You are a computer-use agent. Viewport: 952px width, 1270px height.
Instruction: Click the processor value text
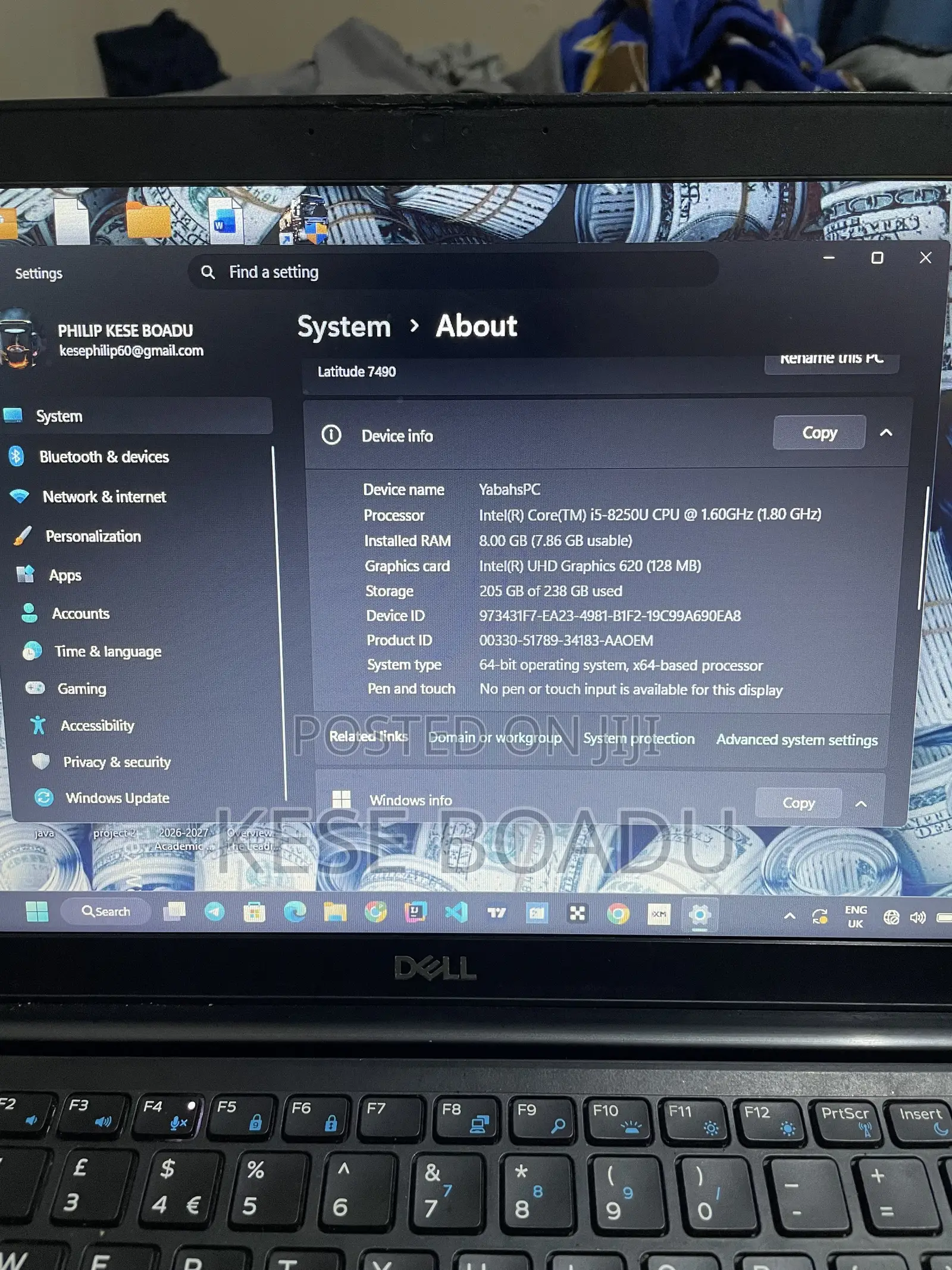(650, 514)
